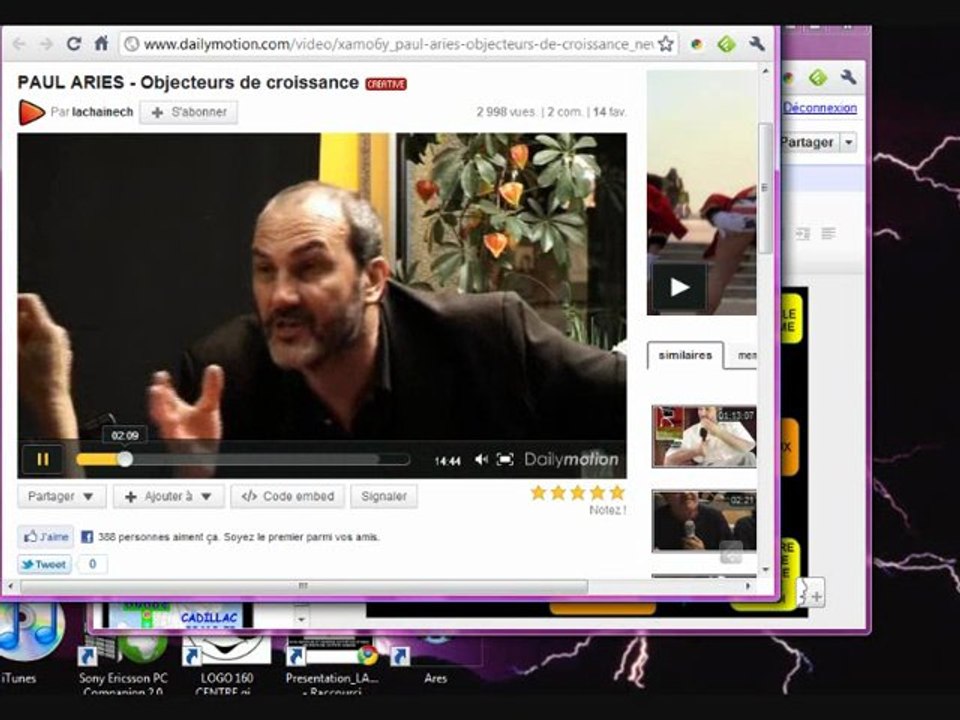This screenshot has height=720, width=960.
Task: Click the vertical scrollbar thumb of the page
Action: click(x=765, y=188)
